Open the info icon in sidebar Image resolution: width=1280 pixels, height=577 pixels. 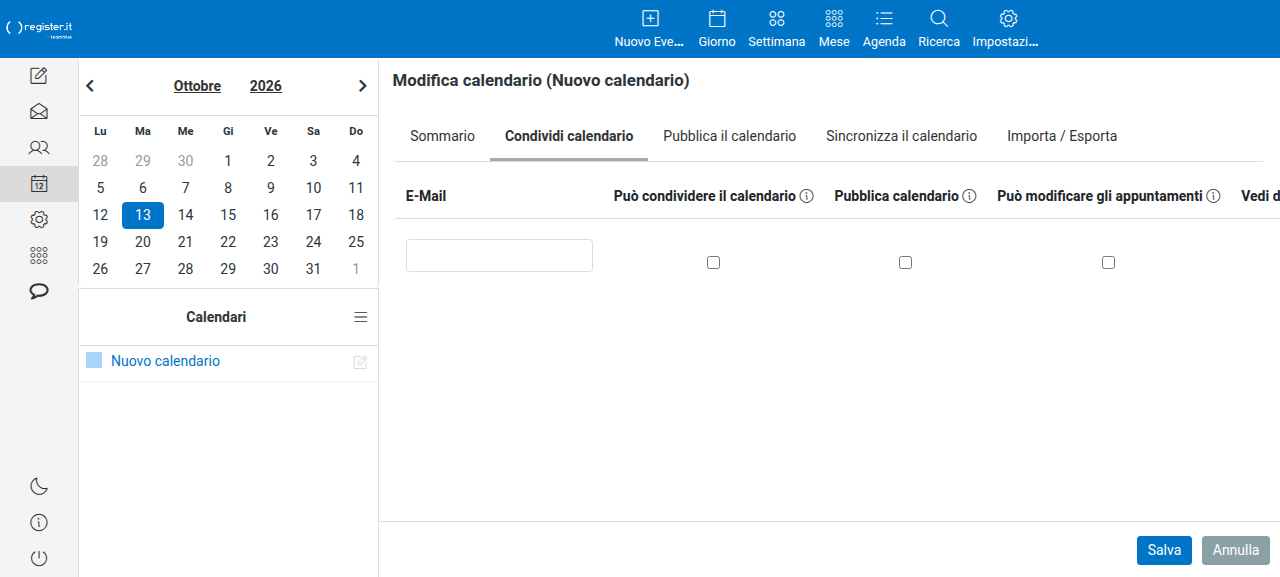[x=39, y=523]
